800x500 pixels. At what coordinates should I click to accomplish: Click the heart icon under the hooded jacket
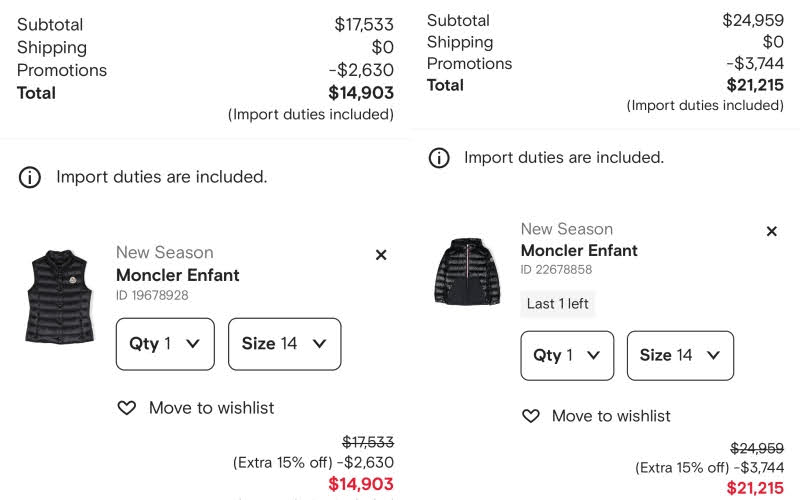531,416
